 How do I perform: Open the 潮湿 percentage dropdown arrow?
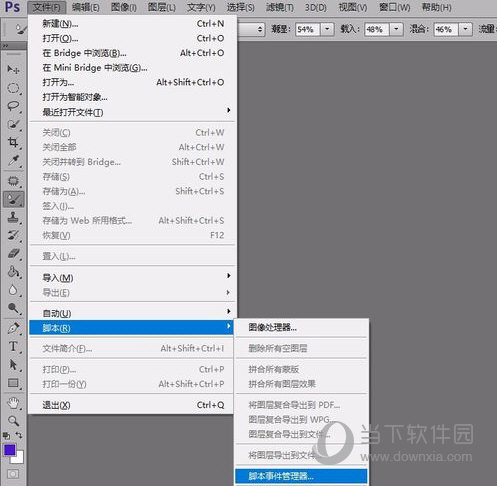coord(327,29)
